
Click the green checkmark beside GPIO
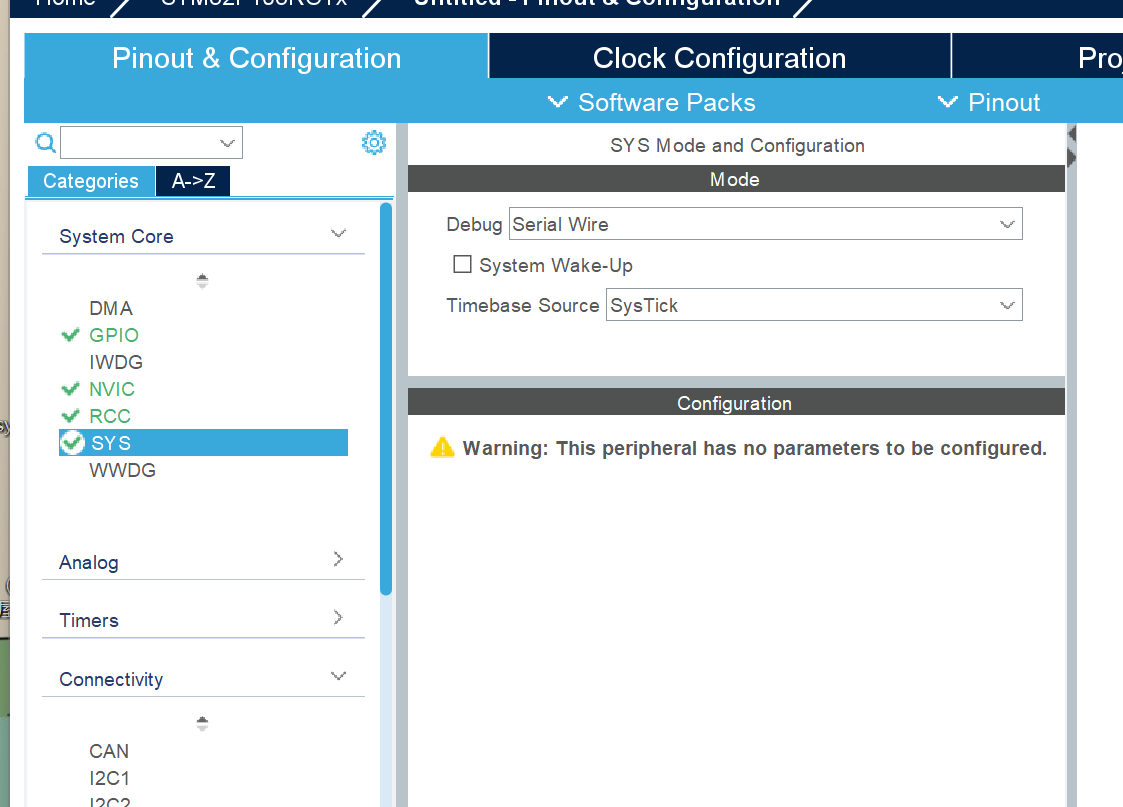[x=70, y=334]
